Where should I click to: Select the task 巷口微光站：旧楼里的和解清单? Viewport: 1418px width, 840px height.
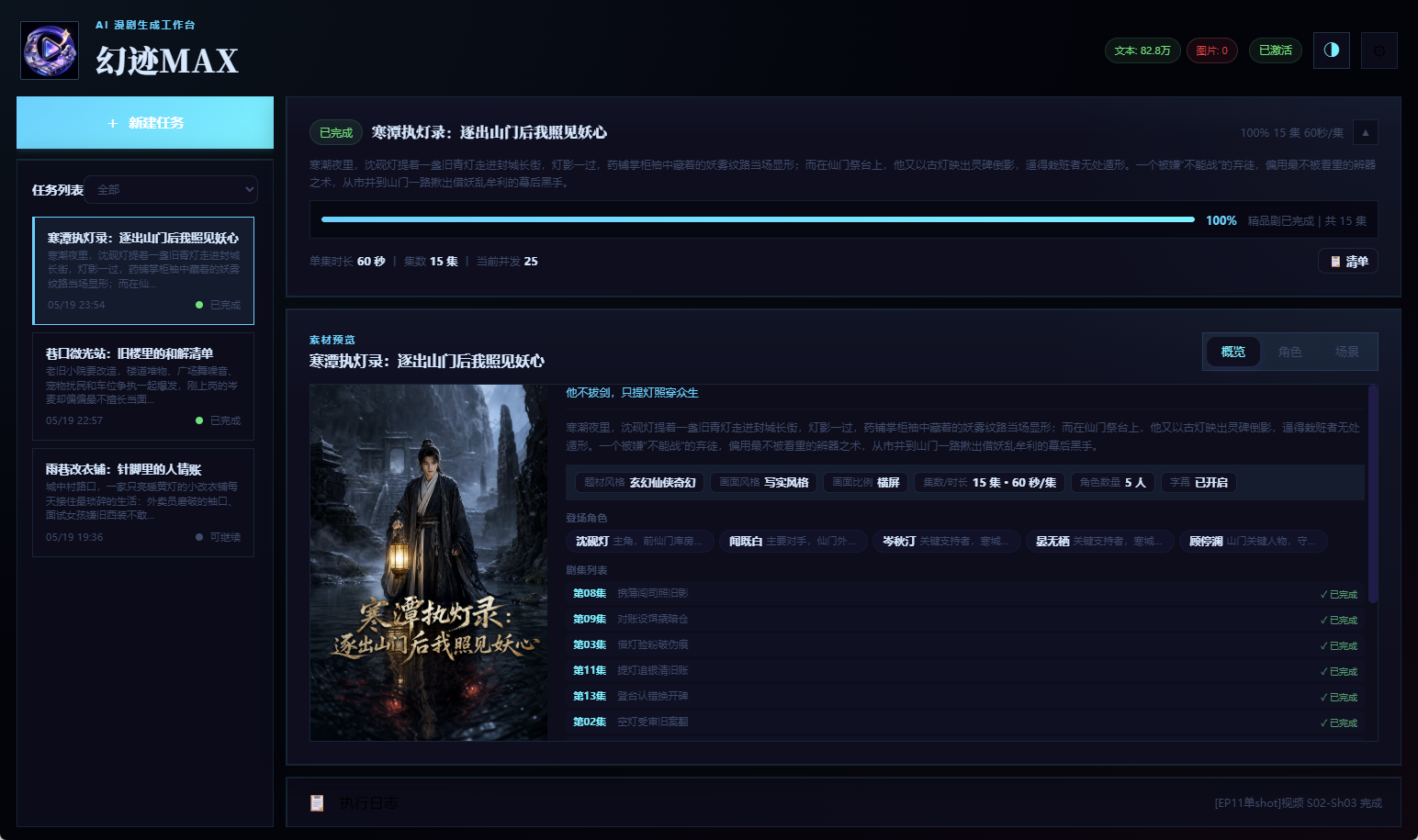(x=143, y=386)
